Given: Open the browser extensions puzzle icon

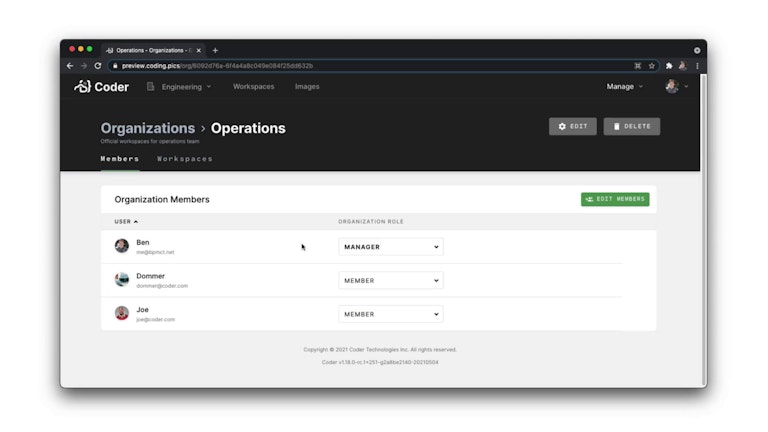Looking at the screenshot, I should click(x=669, y=66).
